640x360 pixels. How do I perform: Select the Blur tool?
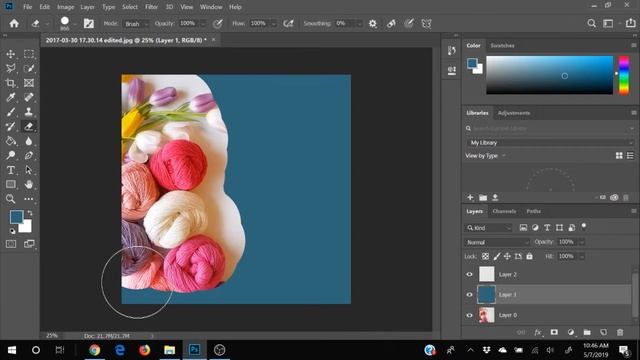29,141
